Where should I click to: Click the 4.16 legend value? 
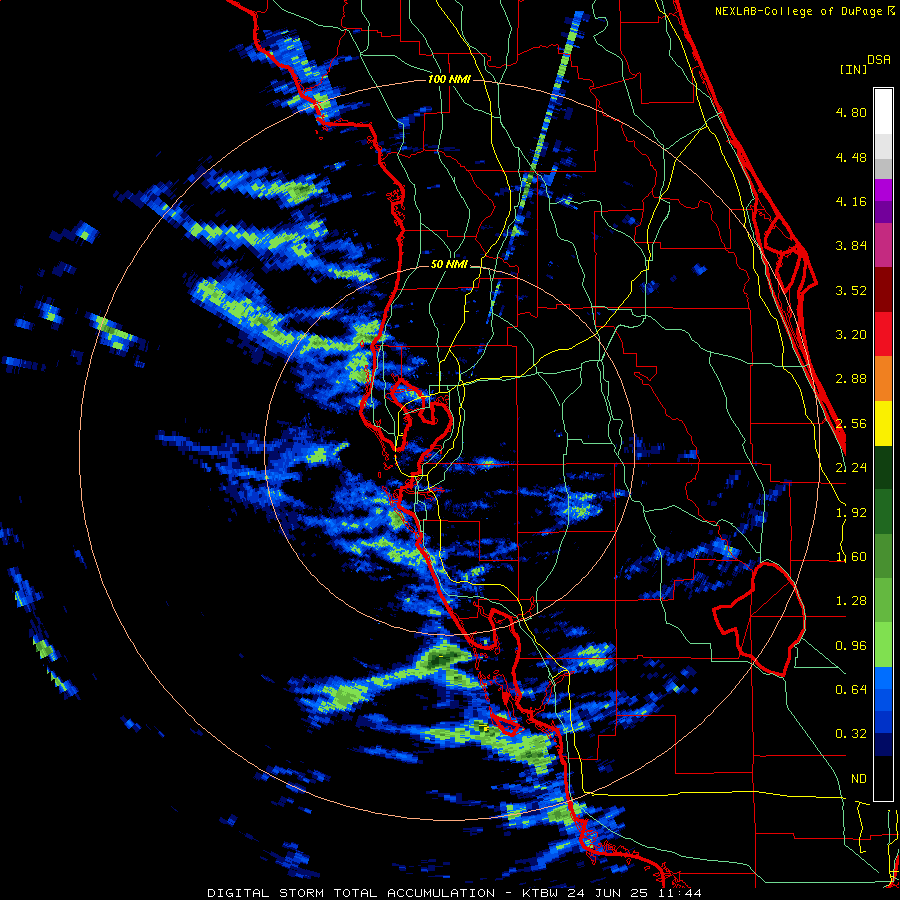[851, 201]
